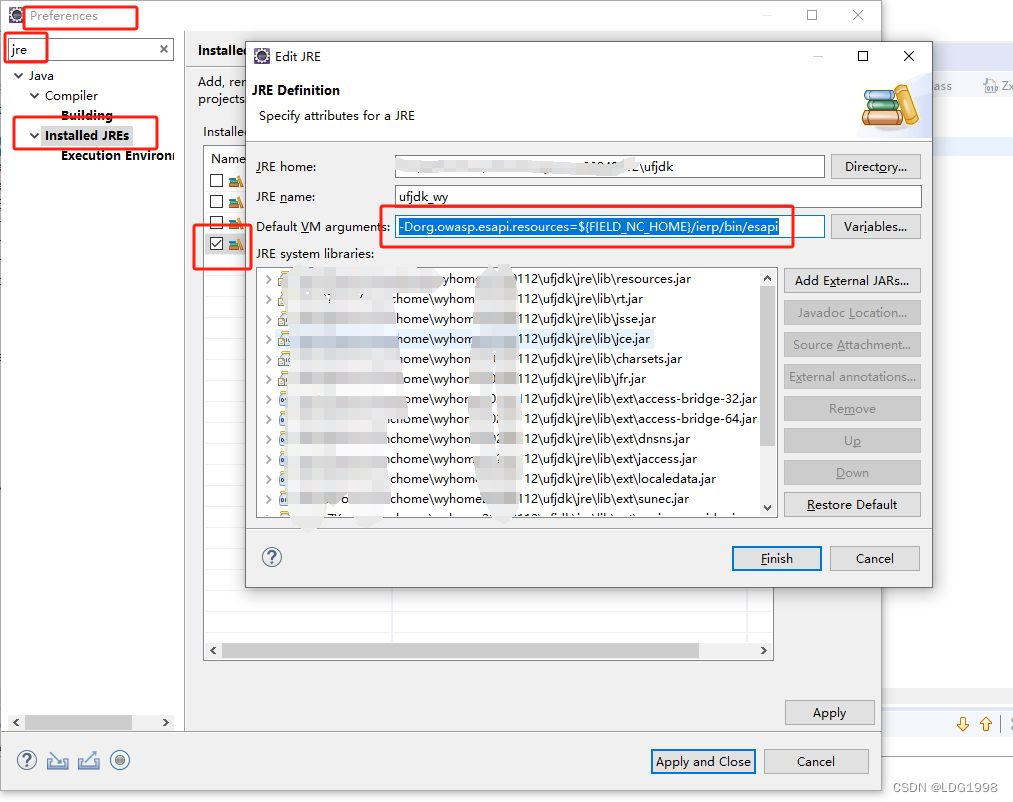Expand the dnsns.jar library entry
The image size is (1013, 802).
point(268,439)
